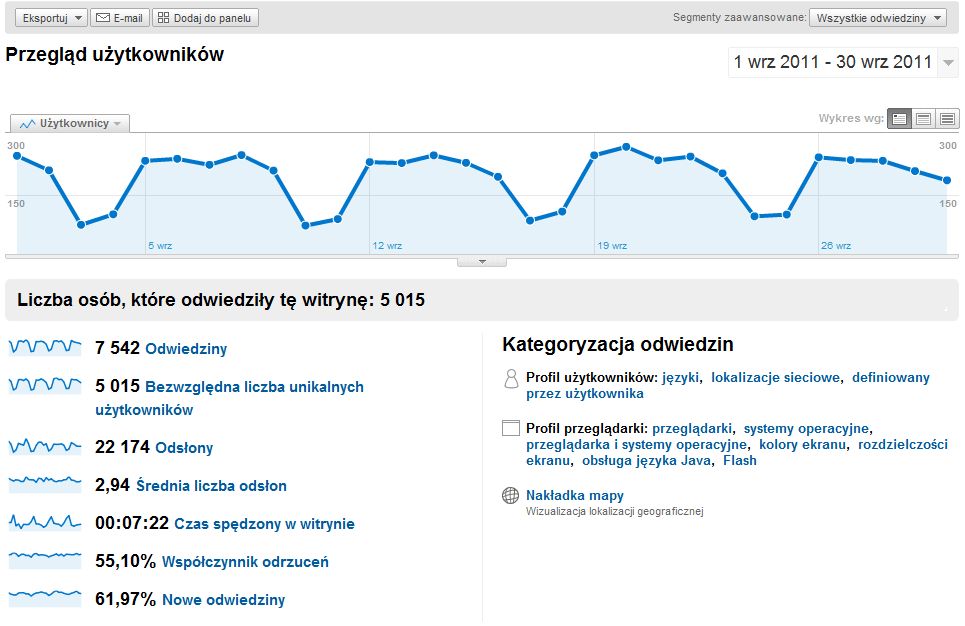Open the Eksportuj export menu

[x=51, y=18]
